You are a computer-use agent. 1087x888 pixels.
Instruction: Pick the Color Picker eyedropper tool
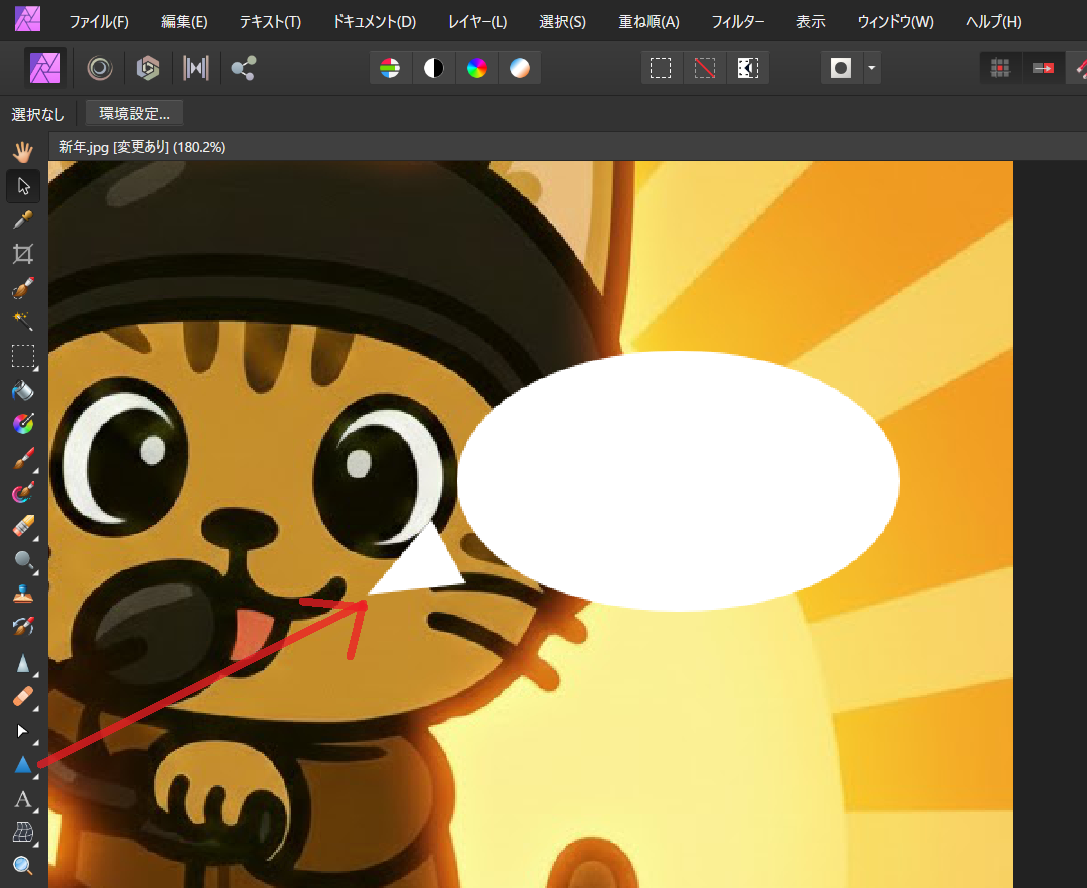(x=23, y=220)
